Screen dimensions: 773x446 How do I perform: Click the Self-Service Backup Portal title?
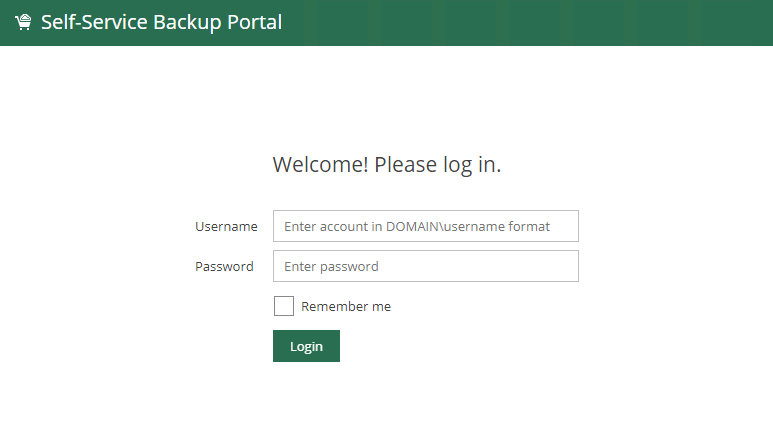[x=161, y=22]
